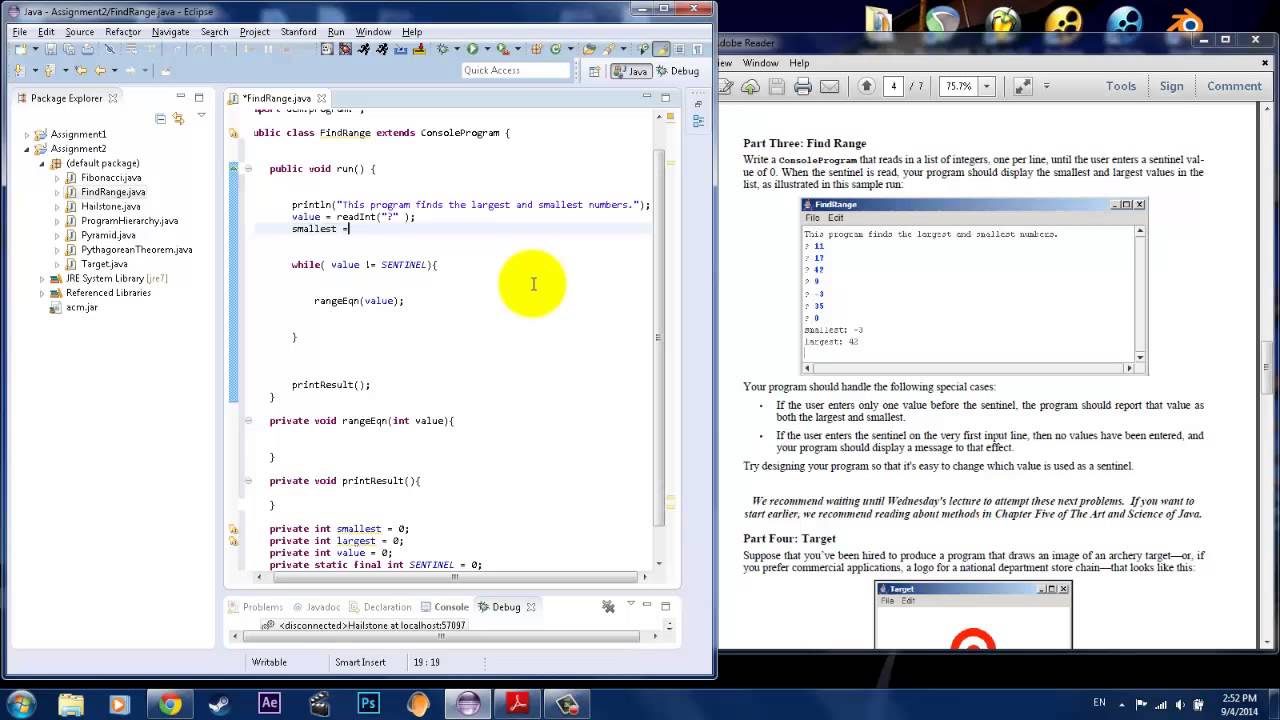
Task: Toggle Mark Occurrences highlighted toolbar button
Action: (661, 49)
